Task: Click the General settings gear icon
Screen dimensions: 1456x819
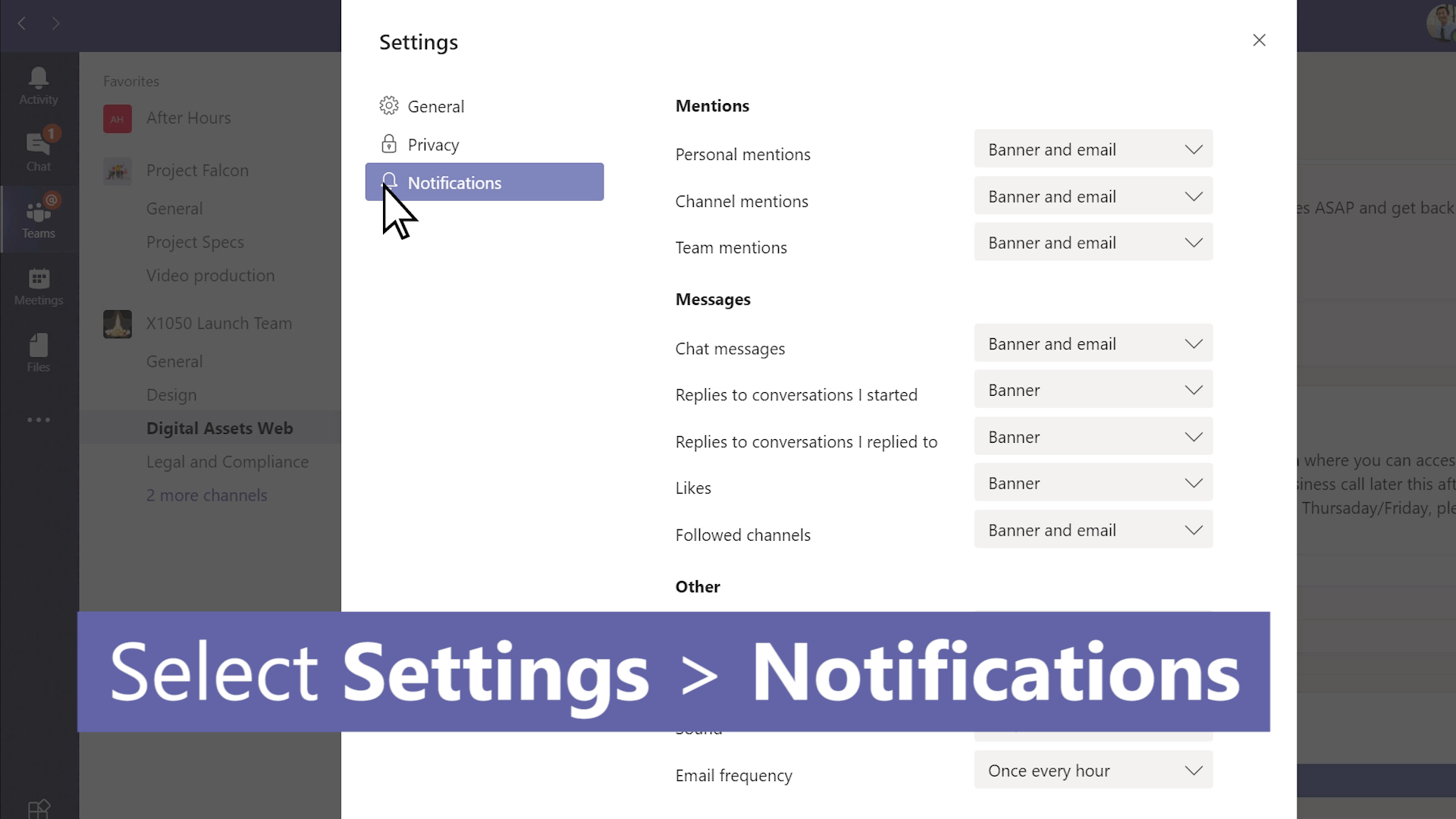Action: [x=389, y=105]
